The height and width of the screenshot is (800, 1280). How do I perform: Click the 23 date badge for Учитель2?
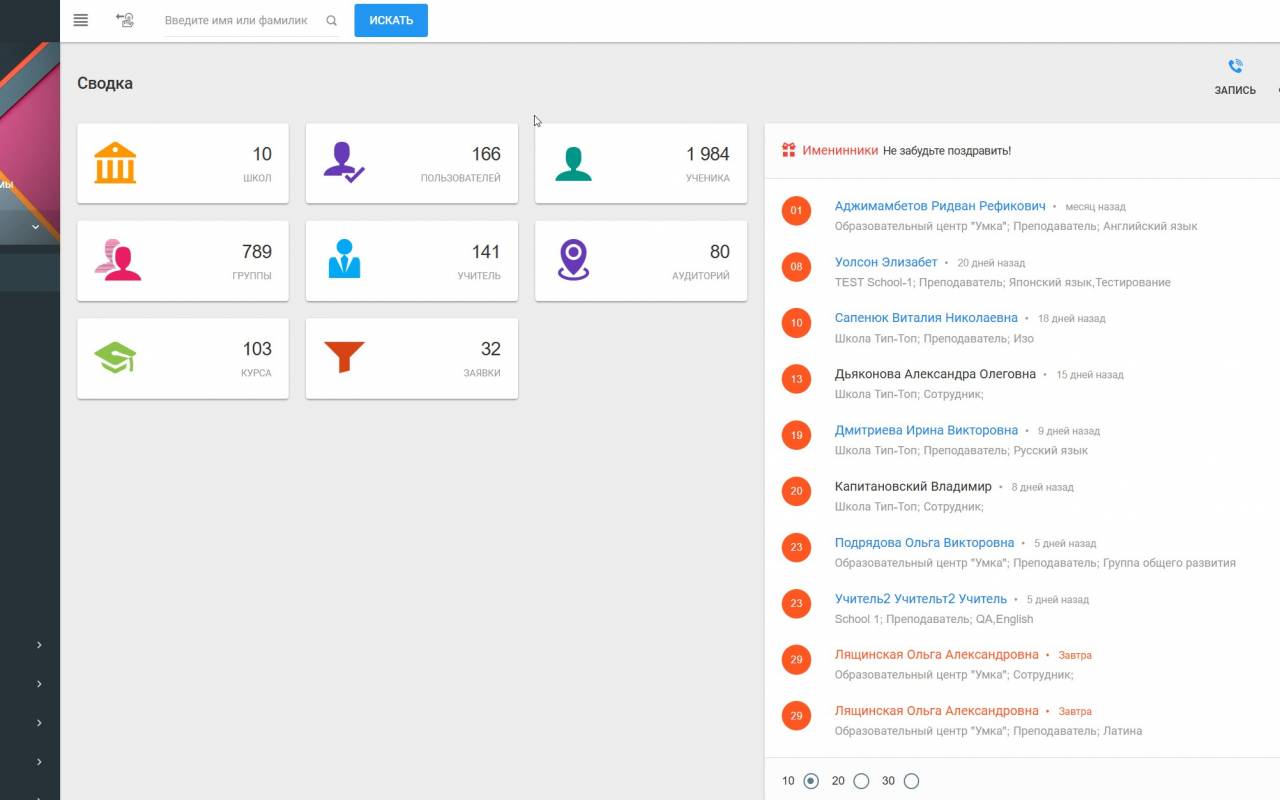[x=796, y=603]
